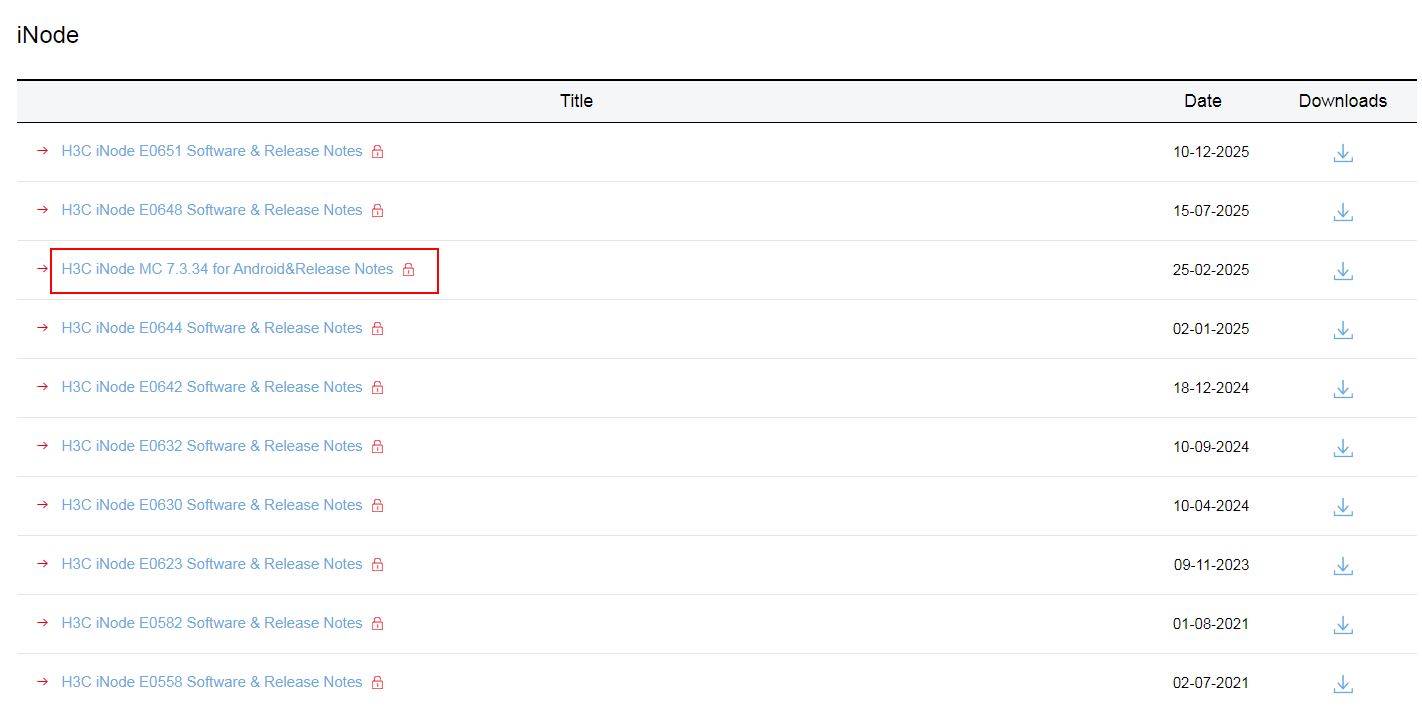Click download icon for iNode E0642
The height and width of the screenshot is (711, 1422).
click(x=1343, y=389)
